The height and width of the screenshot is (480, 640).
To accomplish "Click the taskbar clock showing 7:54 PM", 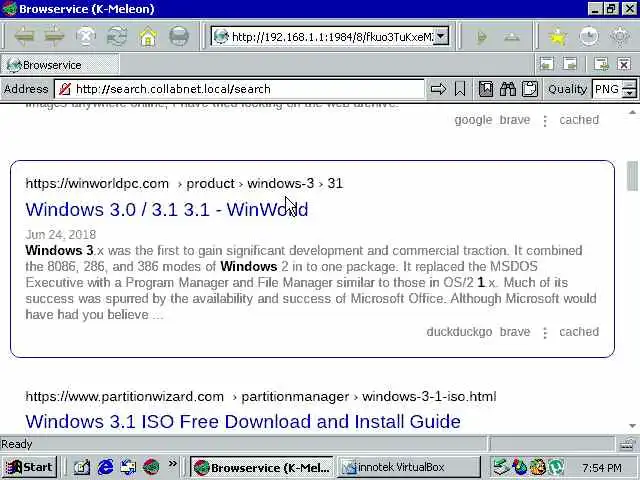I will tap(602, 467).
